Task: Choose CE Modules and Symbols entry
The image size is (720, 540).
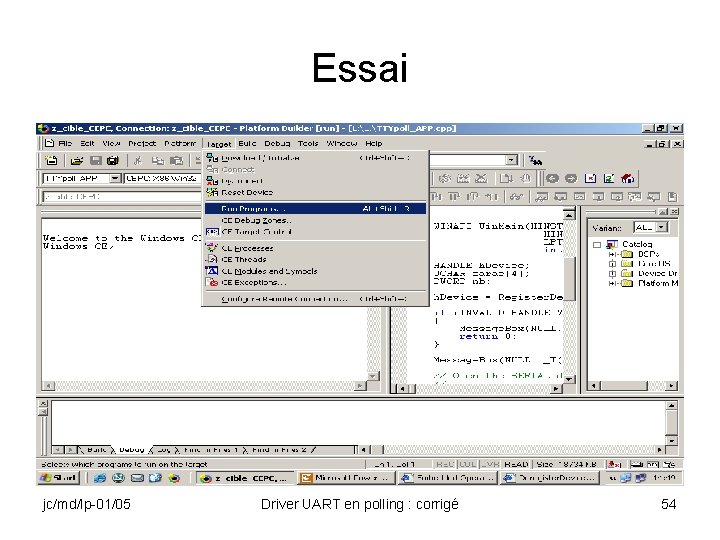Action: 315,271
